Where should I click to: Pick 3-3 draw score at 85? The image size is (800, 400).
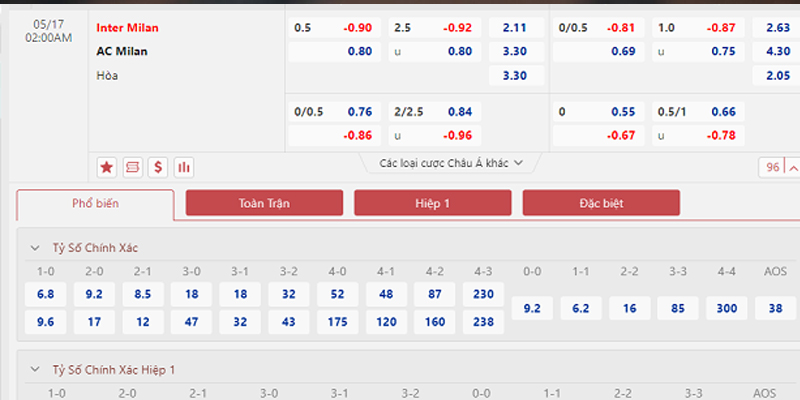pos(678,308)
